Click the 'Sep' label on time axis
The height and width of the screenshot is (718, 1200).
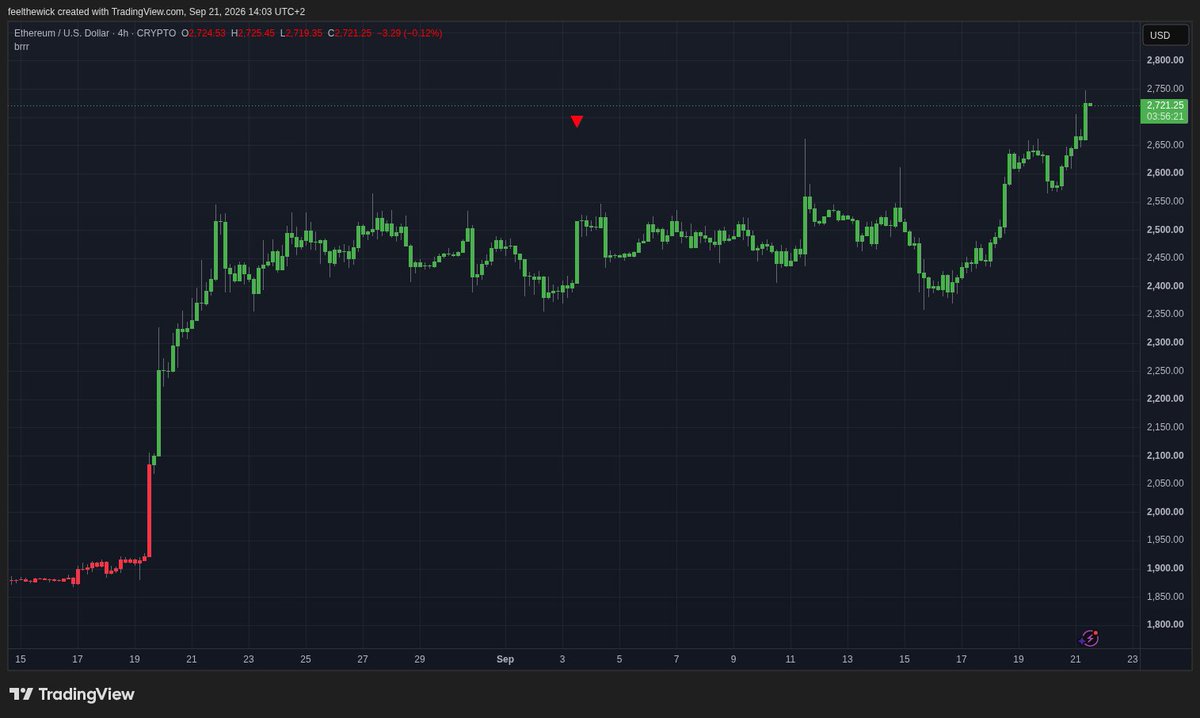point(505,659)
